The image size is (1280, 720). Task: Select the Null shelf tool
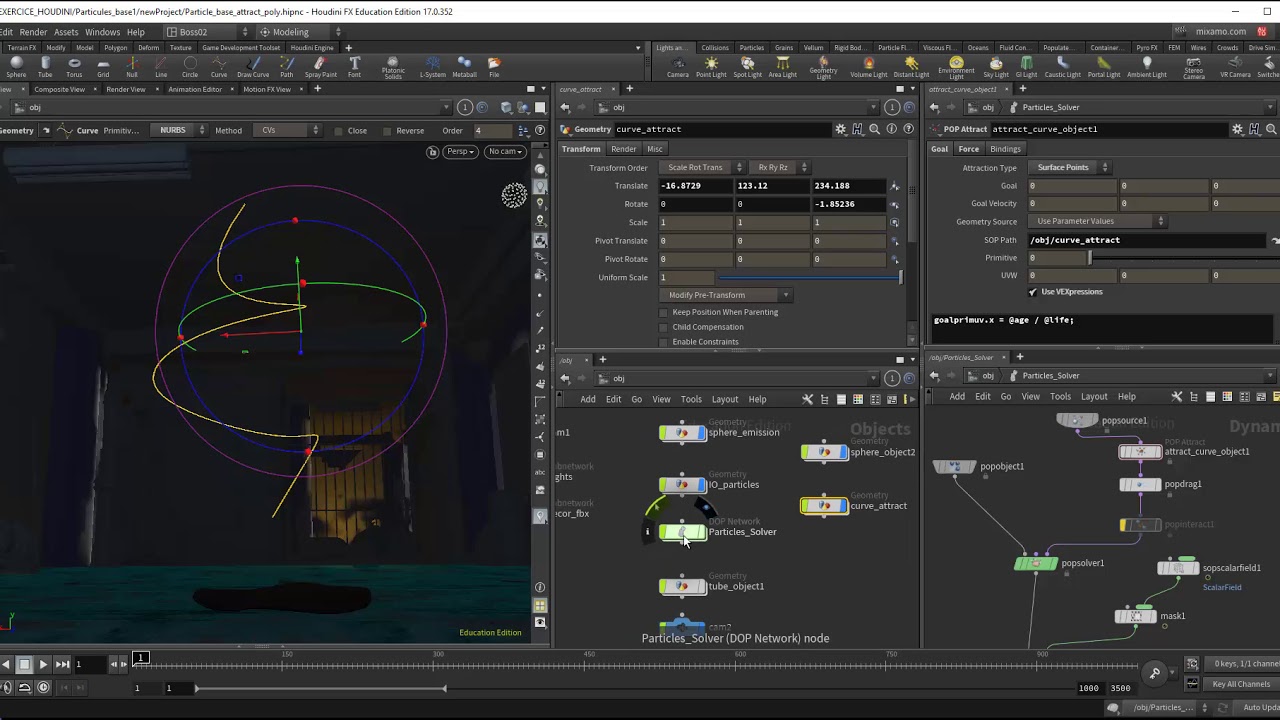pyautogui.click(x=132, y=67)
